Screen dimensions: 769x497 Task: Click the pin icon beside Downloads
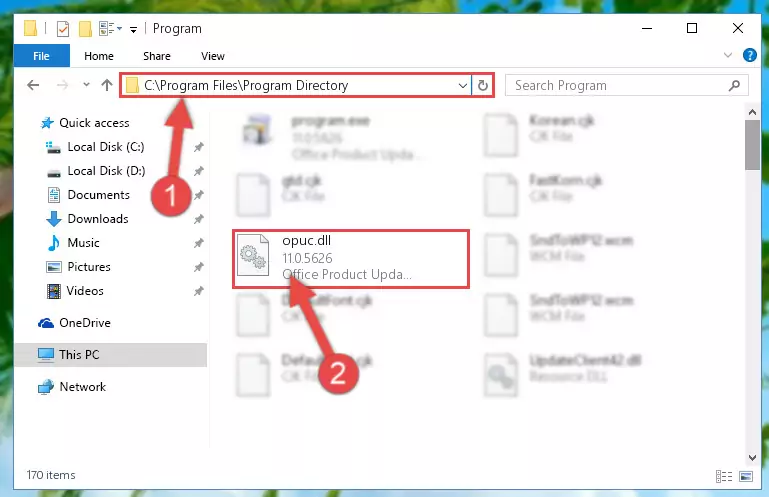[x=199, y=219]
